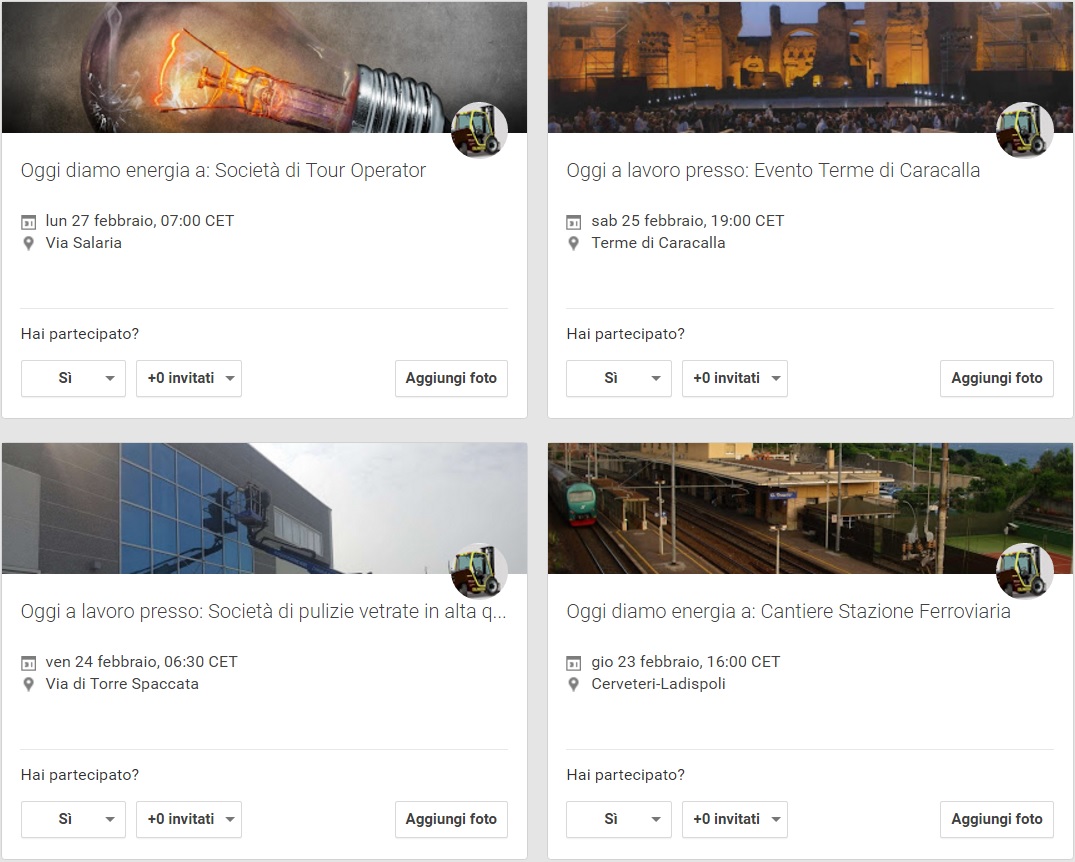Click the forklift avatar on the pulizie vetrate card
Image resolution: width=1075 pixels, height=862 pixels.
click(479, 571)
